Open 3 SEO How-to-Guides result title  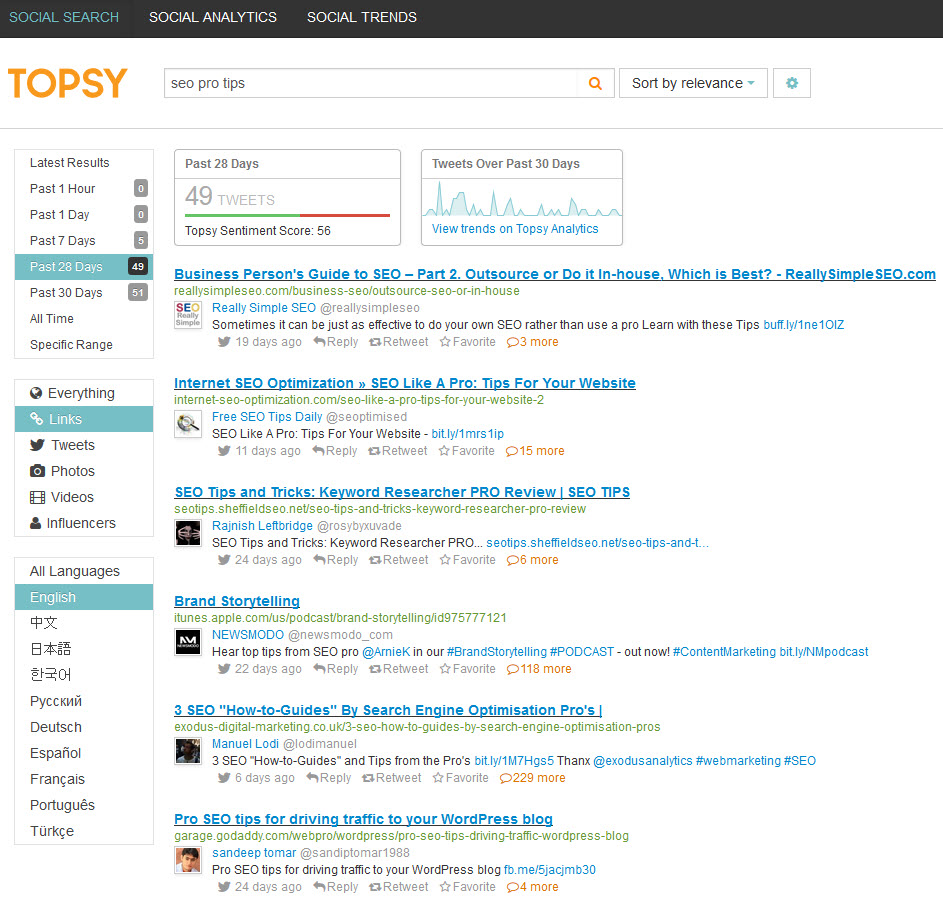click(388, 710)
